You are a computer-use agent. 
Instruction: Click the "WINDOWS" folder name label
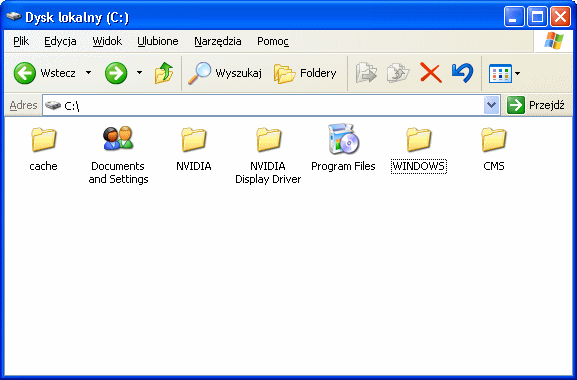(419, 166)
